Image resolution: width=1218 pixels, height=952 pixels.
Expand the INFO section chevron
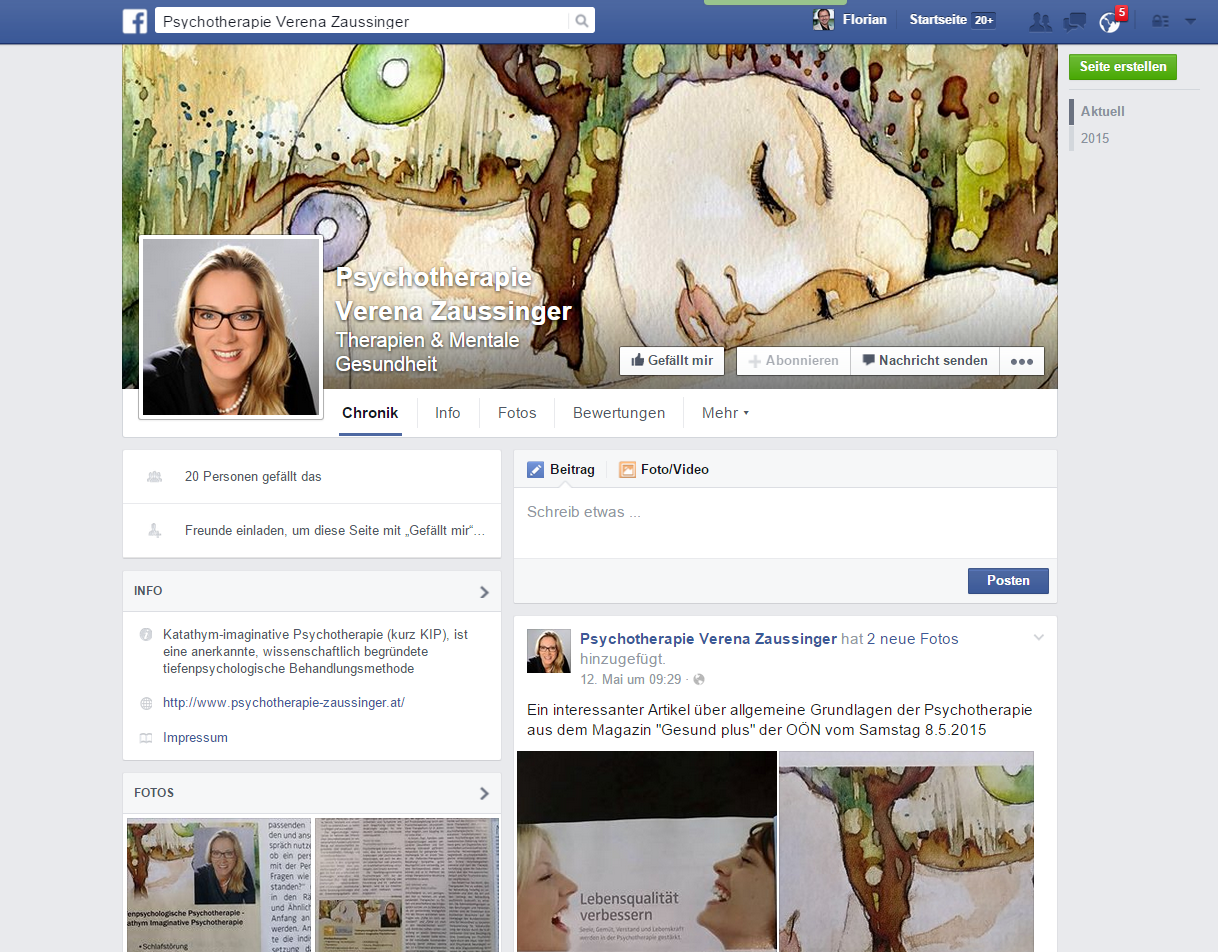coord(484,592)
